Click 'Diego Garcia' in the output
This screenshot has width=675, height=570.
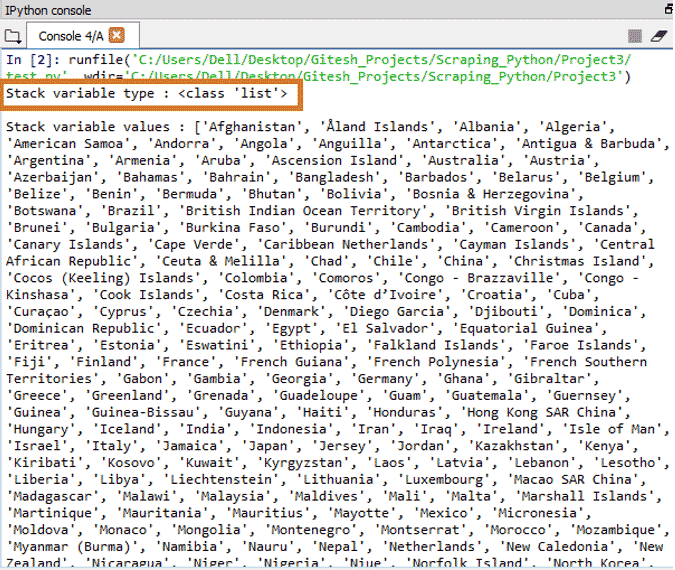point(396,312)
